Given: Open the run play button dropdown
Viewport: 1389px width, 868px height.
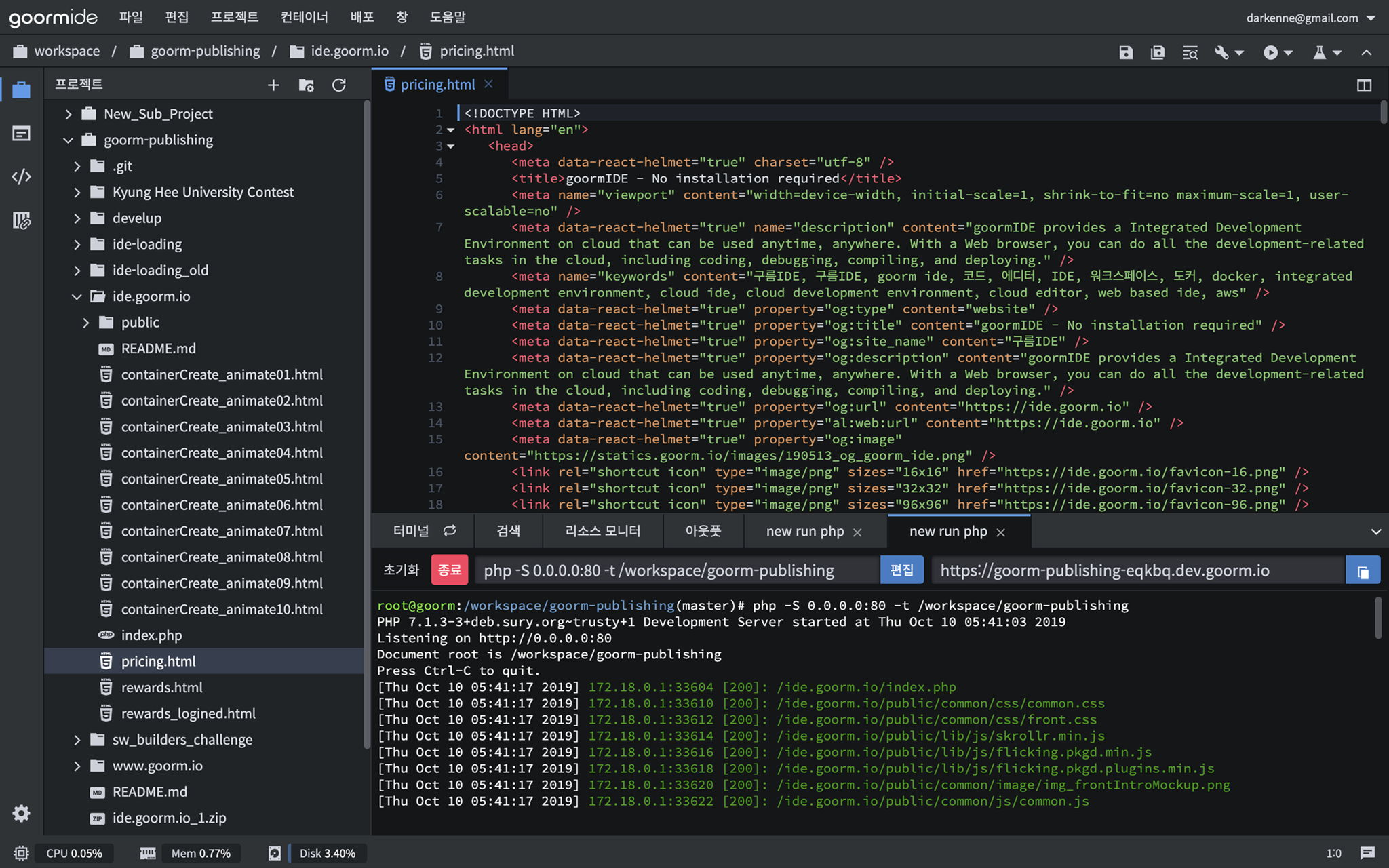Looking at the screenshot, I should pyautogui.click(x=1278, y=52).
